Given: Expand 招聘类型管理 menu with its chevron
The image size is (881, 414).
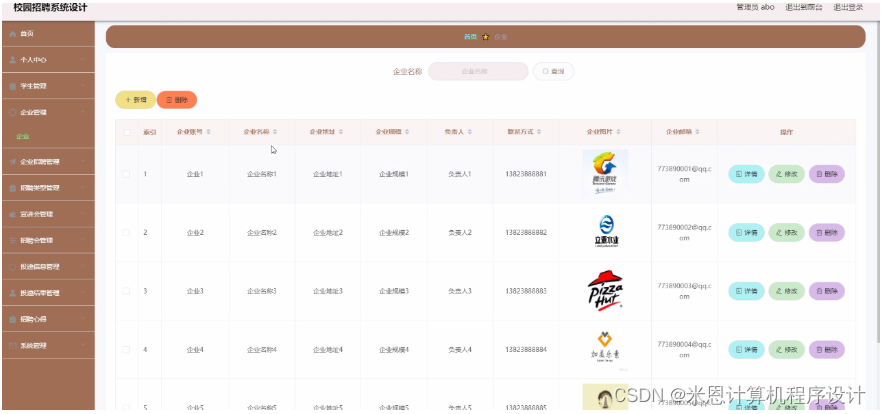Looking at the screenshot, I should [x=83, y=188].
